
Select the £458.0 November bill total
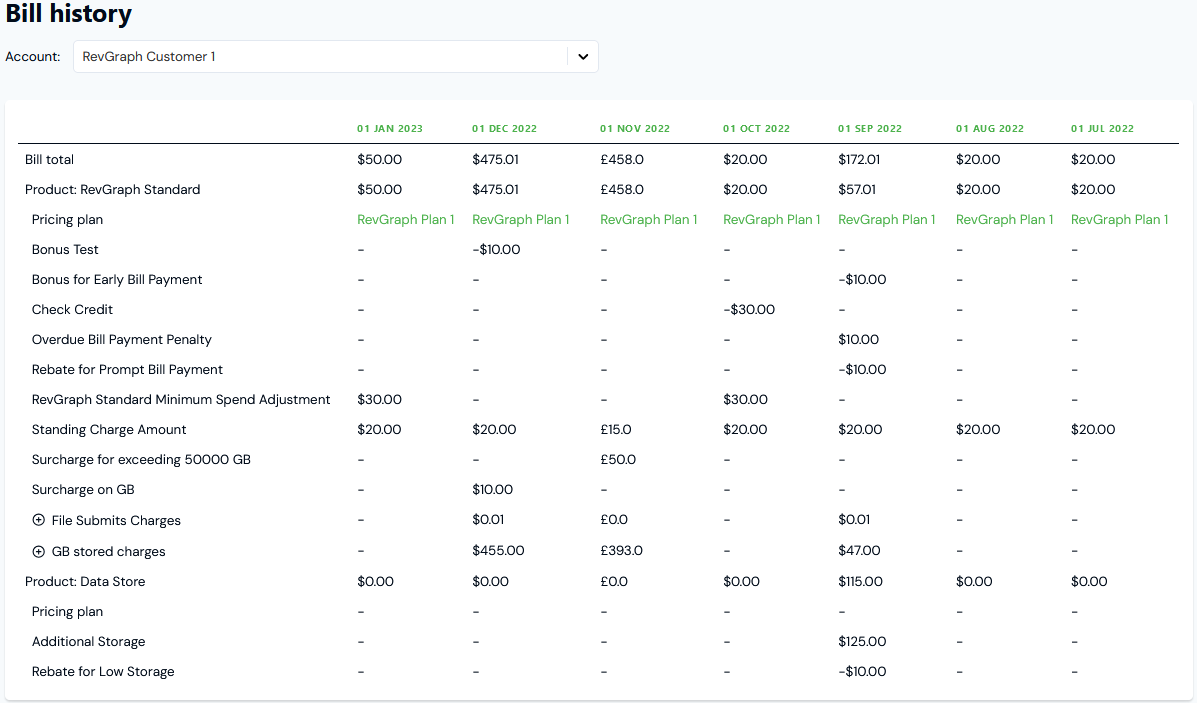pos(621,160)
